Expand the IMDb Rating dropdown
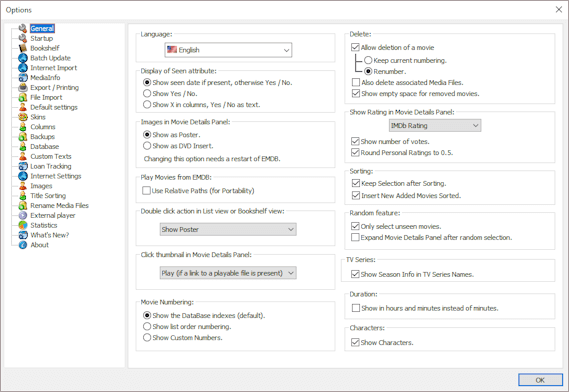Viewport: 569px width, 392px height. point(435,126)
